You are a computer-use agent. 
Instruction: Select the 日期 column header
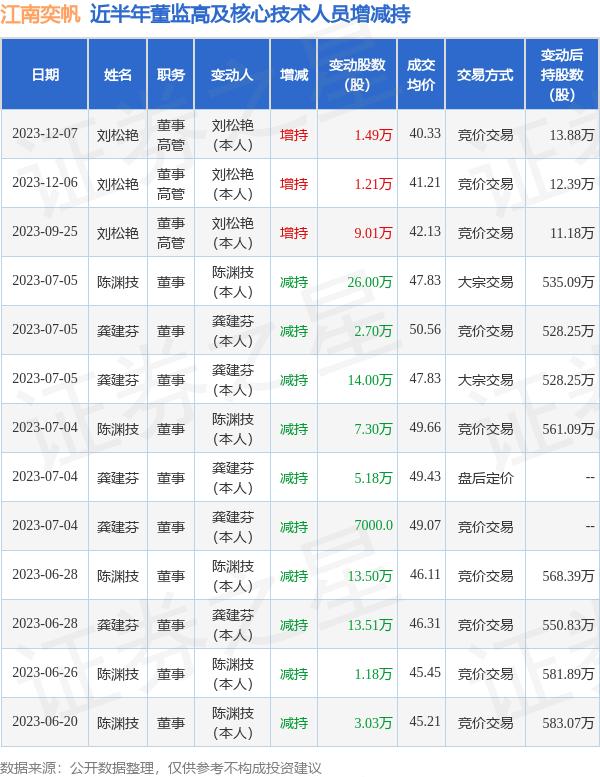coord(45,75)
